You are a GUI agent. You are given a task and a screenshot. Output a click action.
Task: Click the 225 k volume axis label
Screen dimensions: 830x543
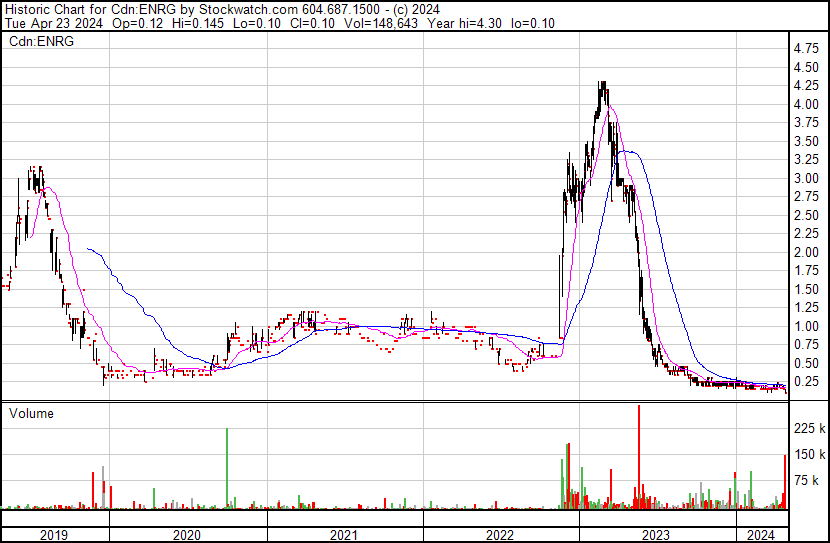tap(809, 428)
